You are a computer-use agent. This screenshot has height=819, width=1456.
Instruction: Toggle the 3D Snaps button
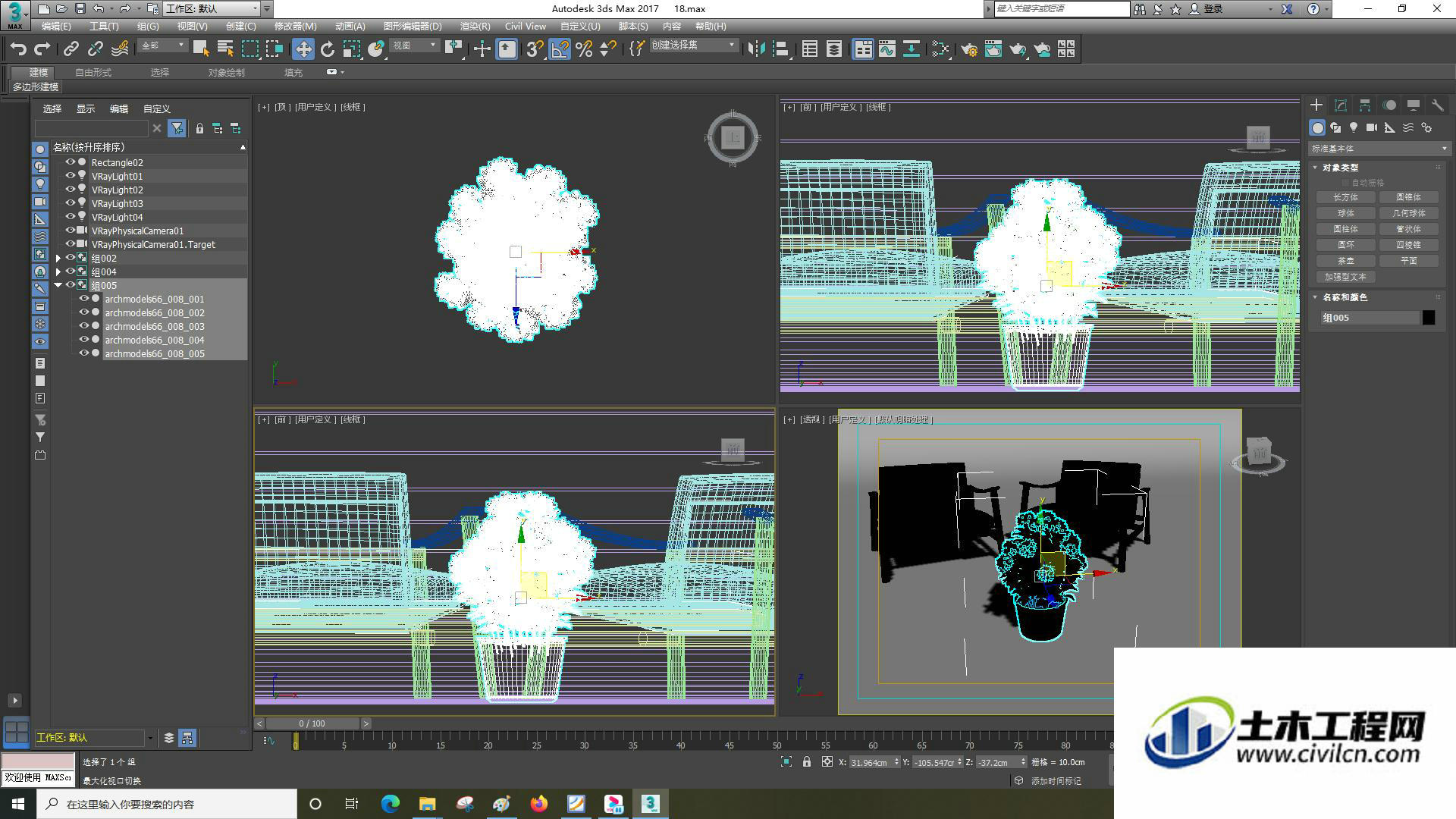point(535,49)
